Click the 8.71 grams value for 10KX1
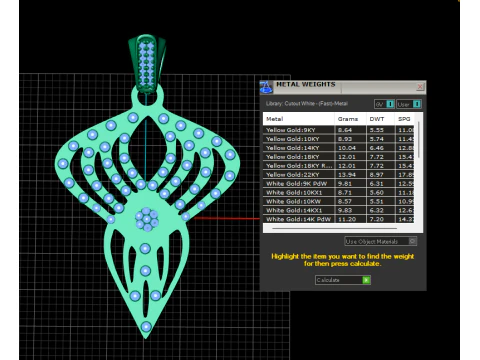 pos(345,193)
